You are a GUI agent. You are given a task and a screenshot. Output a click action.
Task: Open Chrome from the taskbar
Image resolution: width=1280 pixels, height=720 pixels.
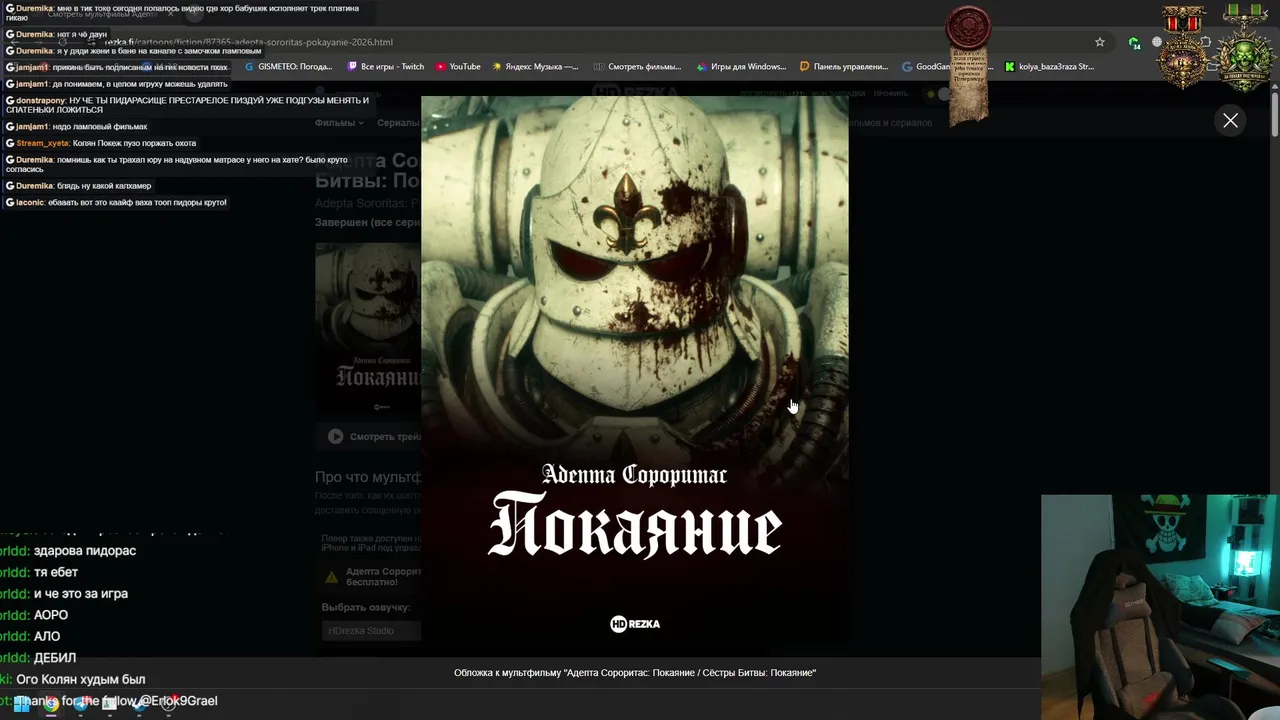coord(51,704)
